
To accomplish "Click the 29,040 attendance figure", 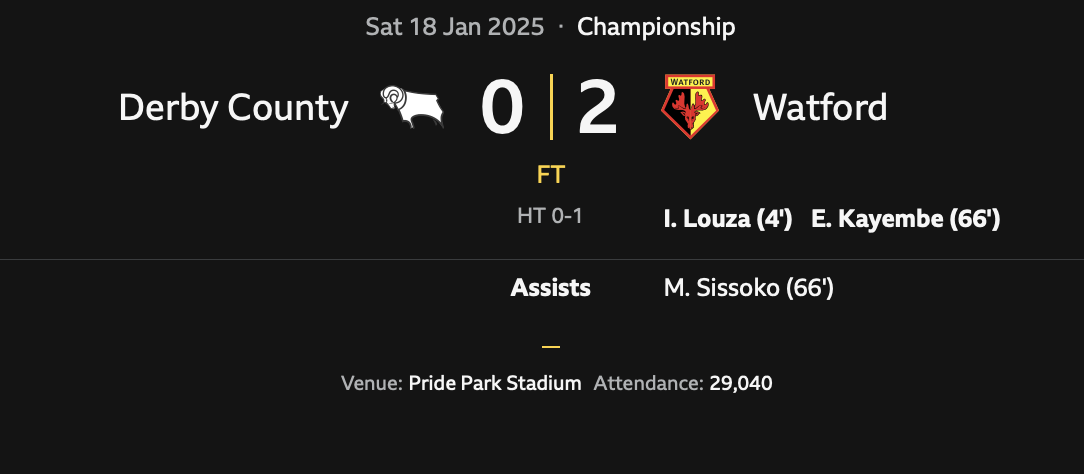I will (x=741, y=383).
